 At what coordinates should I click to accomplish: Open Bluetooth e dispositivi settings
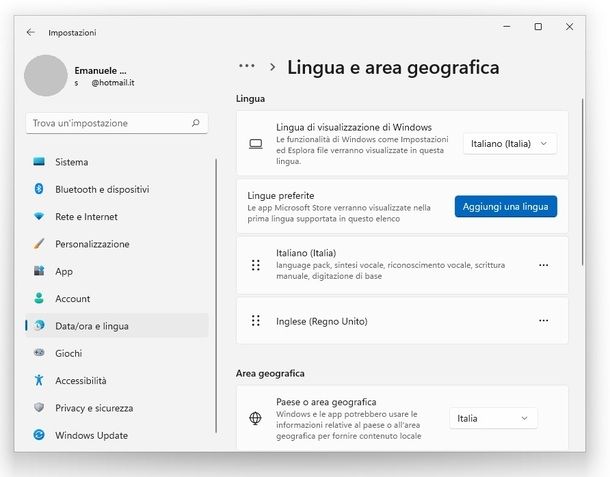pyautogui.click(x=117, y=189)
